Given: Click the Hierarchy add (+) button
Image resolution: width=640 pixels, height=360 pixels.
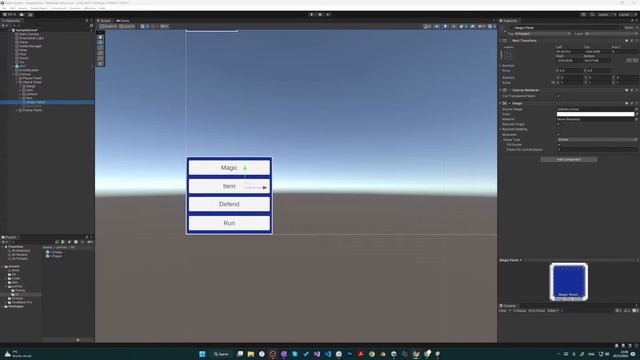Looking at the screenshot, I should pos(3,25).
